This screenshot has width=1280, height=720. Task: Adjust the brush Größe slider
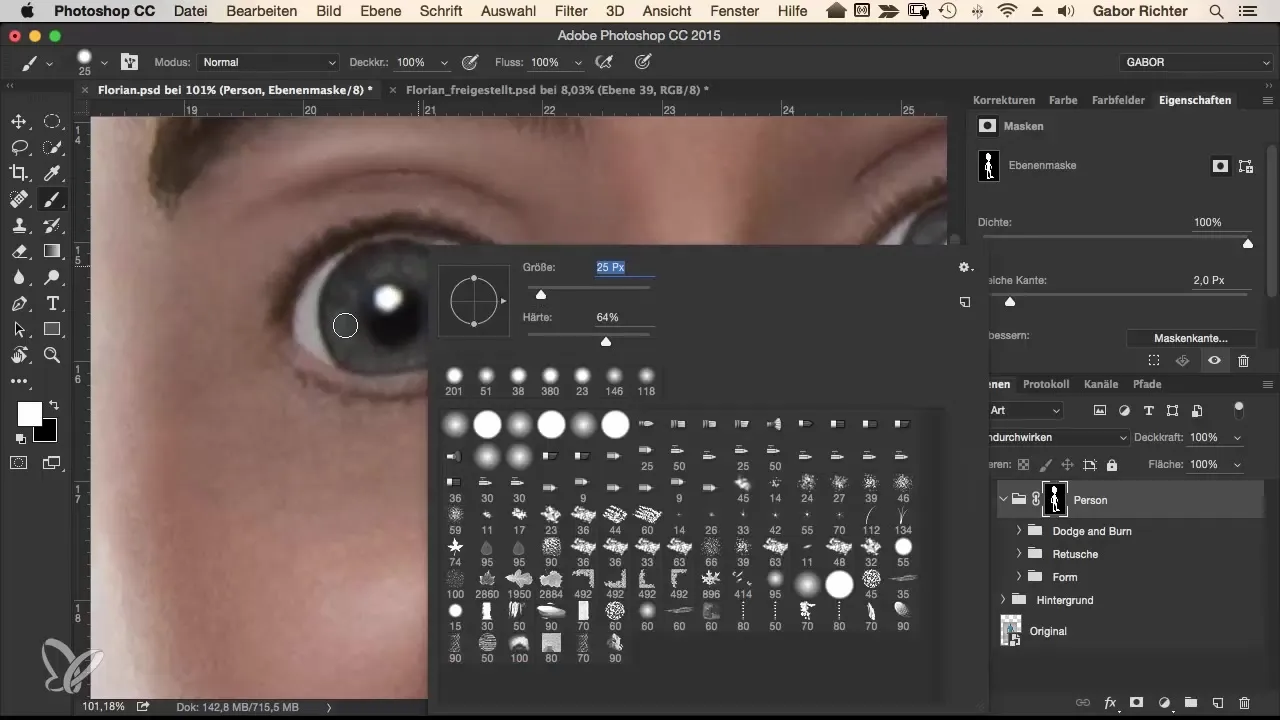[541, 294]
